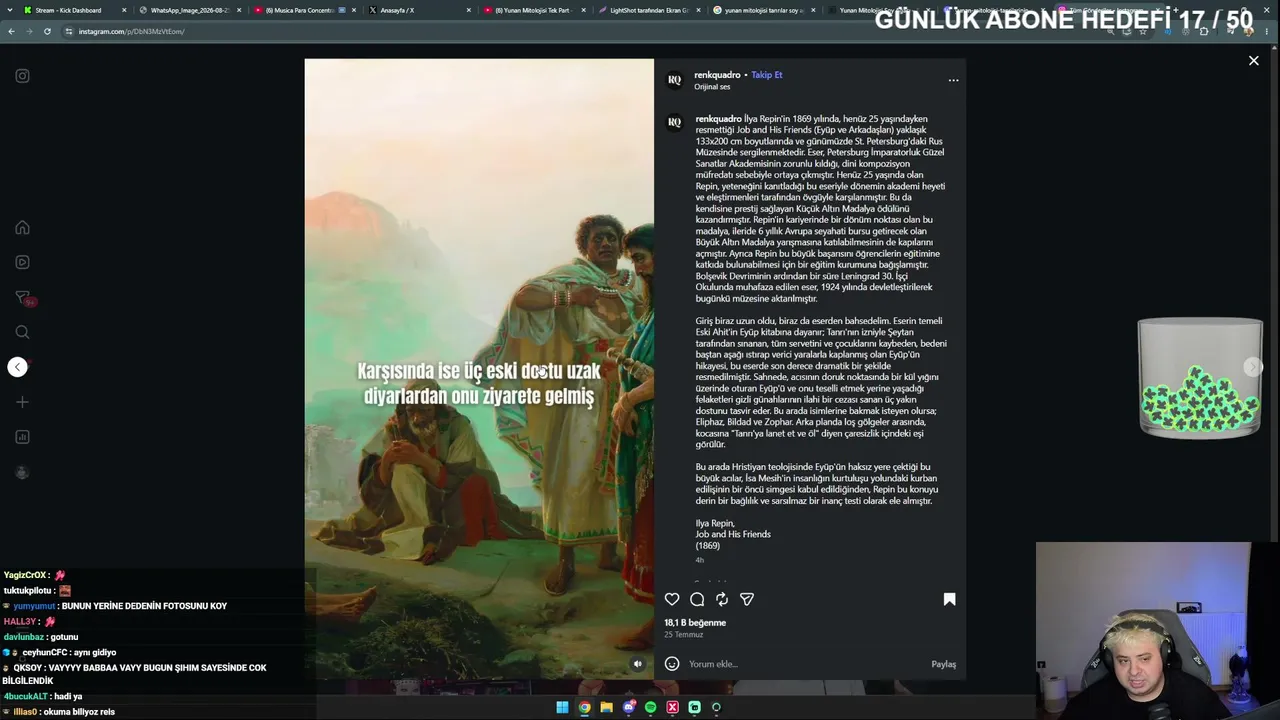
Task: Share the post with paper plane icon
Action: pos(747,599)
